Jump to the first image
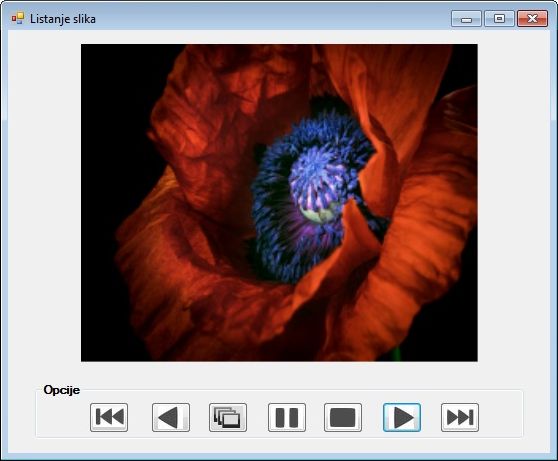The image size is (558, 461). click(109, 417)
